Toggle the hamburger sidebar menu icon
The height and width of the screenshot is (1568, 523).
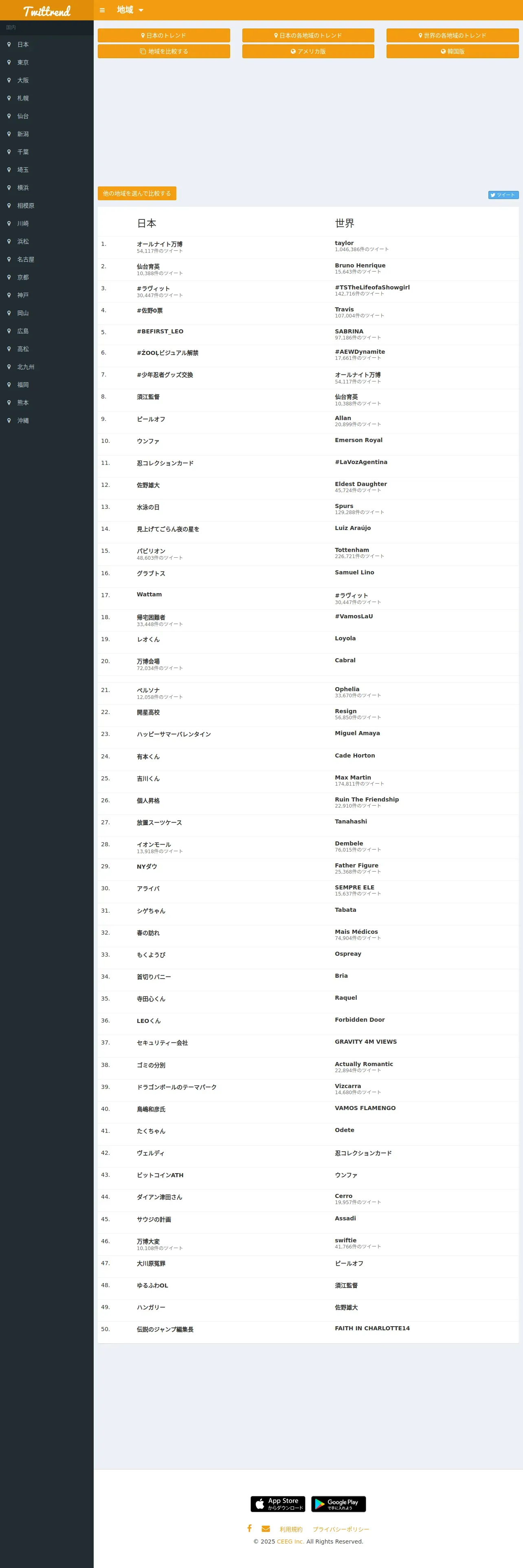[x=102, y=10]
